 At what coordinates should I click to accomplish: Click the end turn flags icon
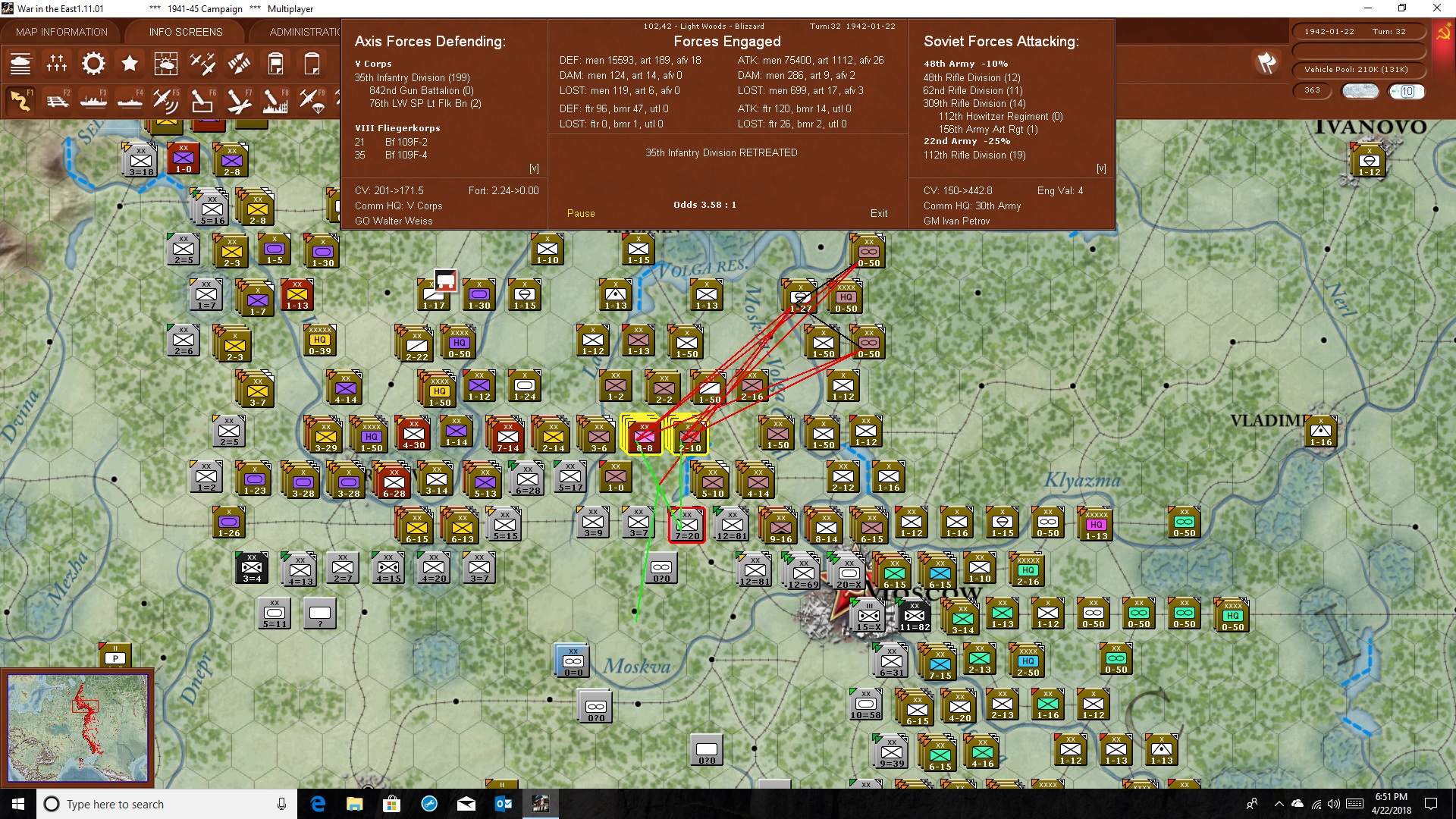click(x=1266, y=63)
